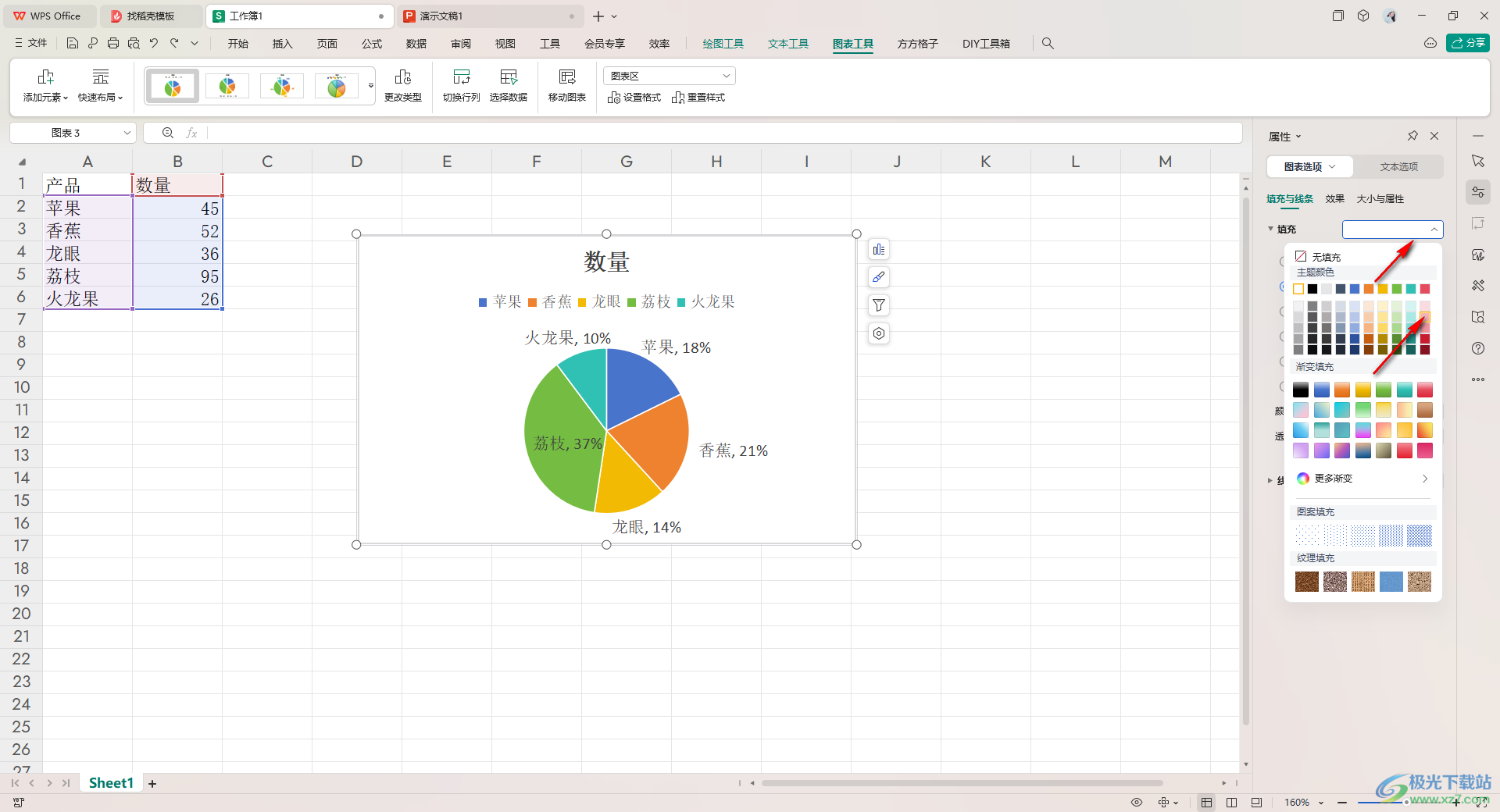Open chart elements button beside the chart

(879, 250)
